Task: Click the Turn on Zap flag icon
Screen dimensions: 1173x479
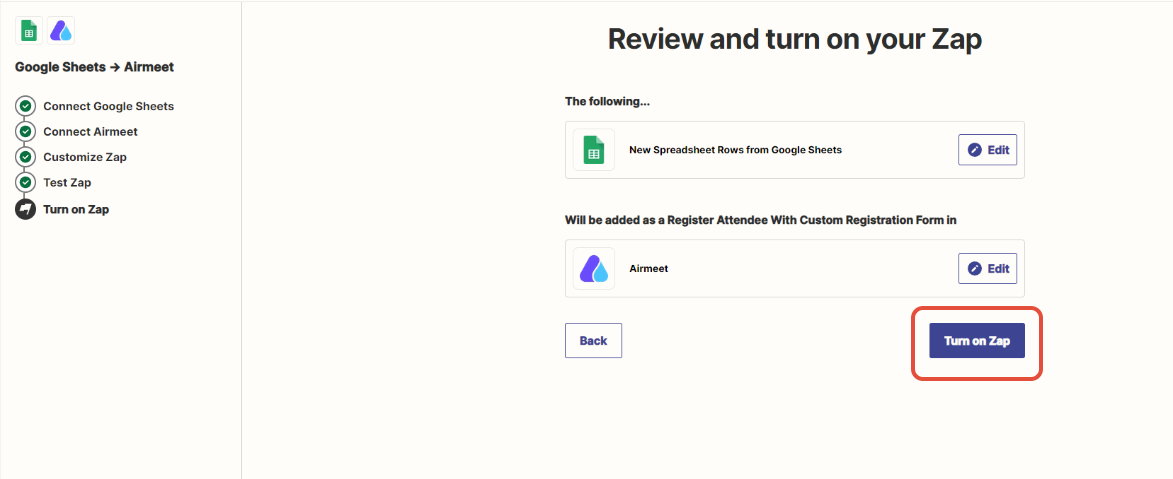Action: pos(25,210)
